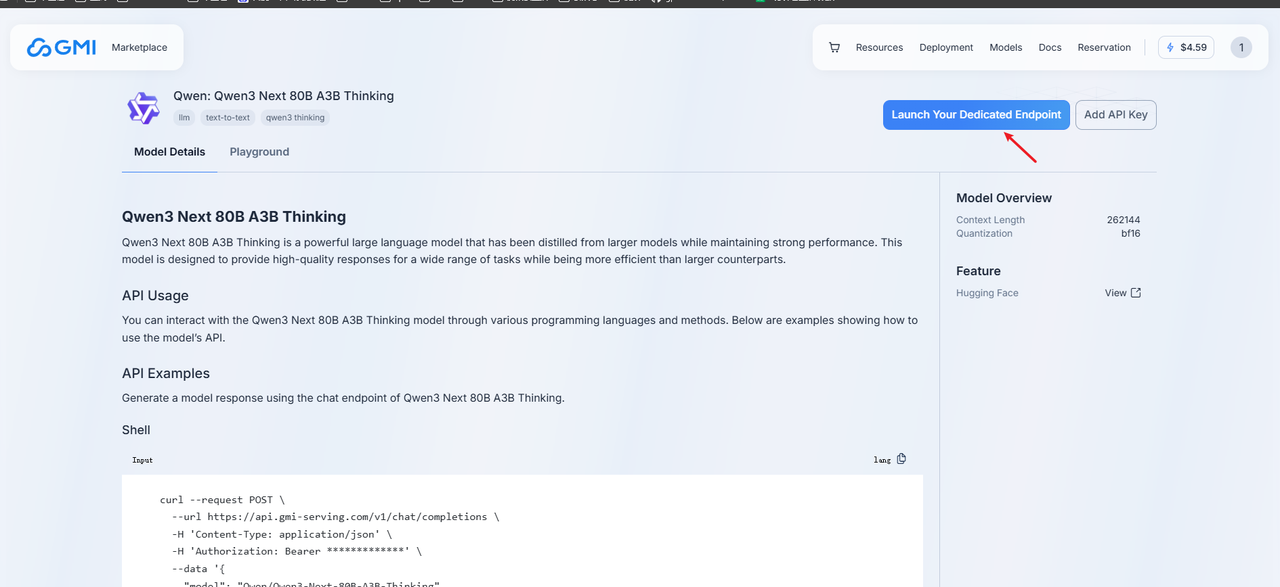Image resolution: width=1280 pixels, height=587 pixels.
Task: Click the Content-Type header code line
Action: 282,534
